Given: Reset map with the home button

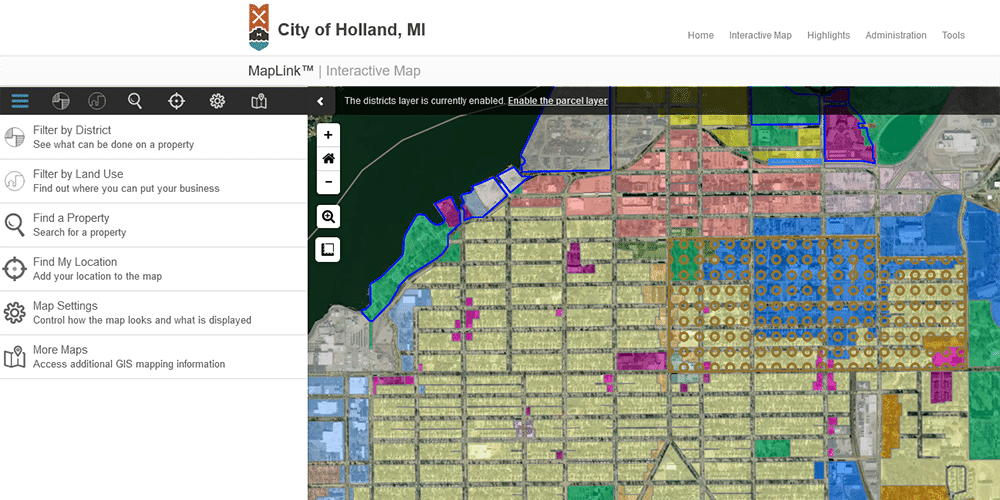Looking at the screenshot, I should tap(328, 158).
